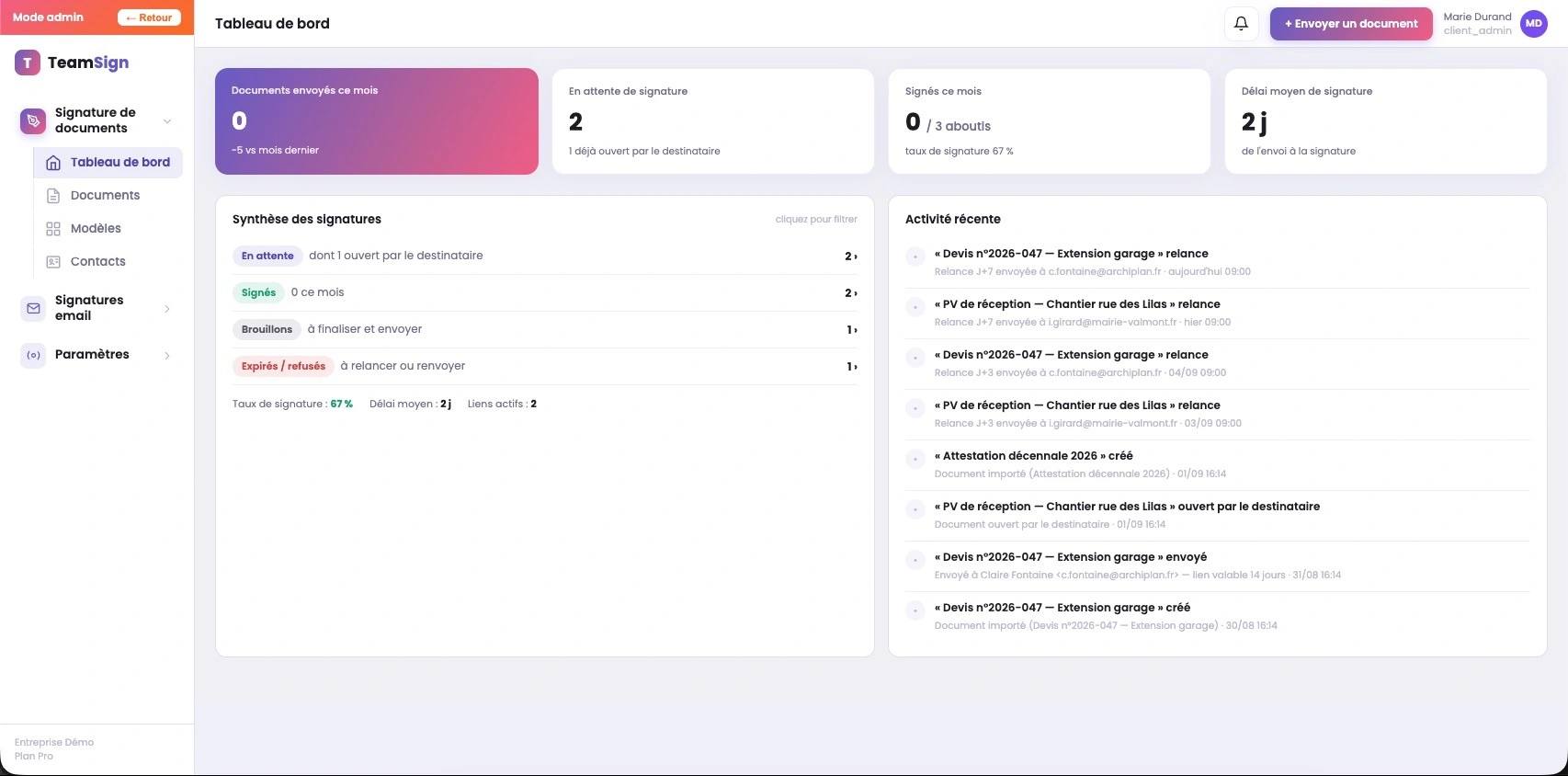
Task: Click the 'Mode admin' label
Action: (48, 17)
